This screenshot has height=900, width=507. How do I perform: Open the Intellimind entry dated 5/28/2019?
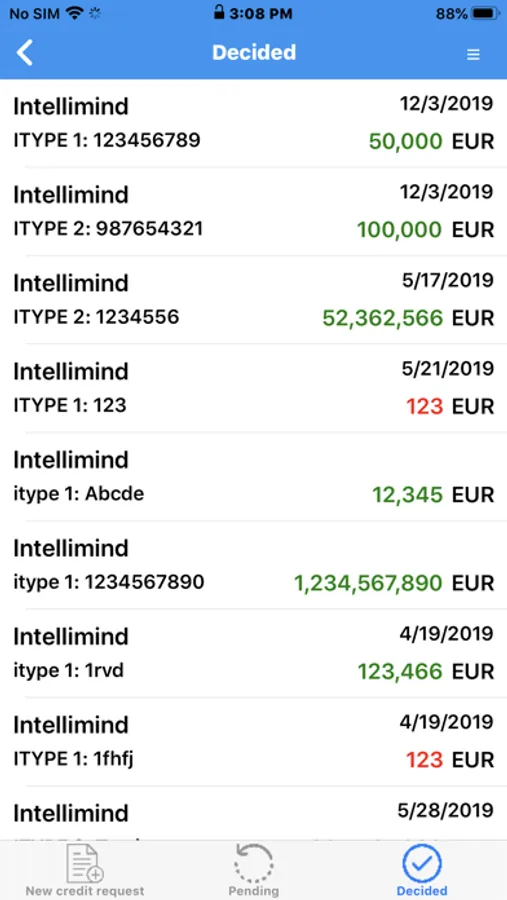[253, 814]
